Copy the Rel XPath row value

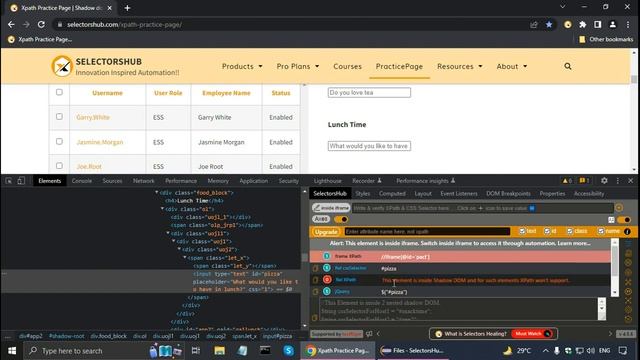point(315,280)
